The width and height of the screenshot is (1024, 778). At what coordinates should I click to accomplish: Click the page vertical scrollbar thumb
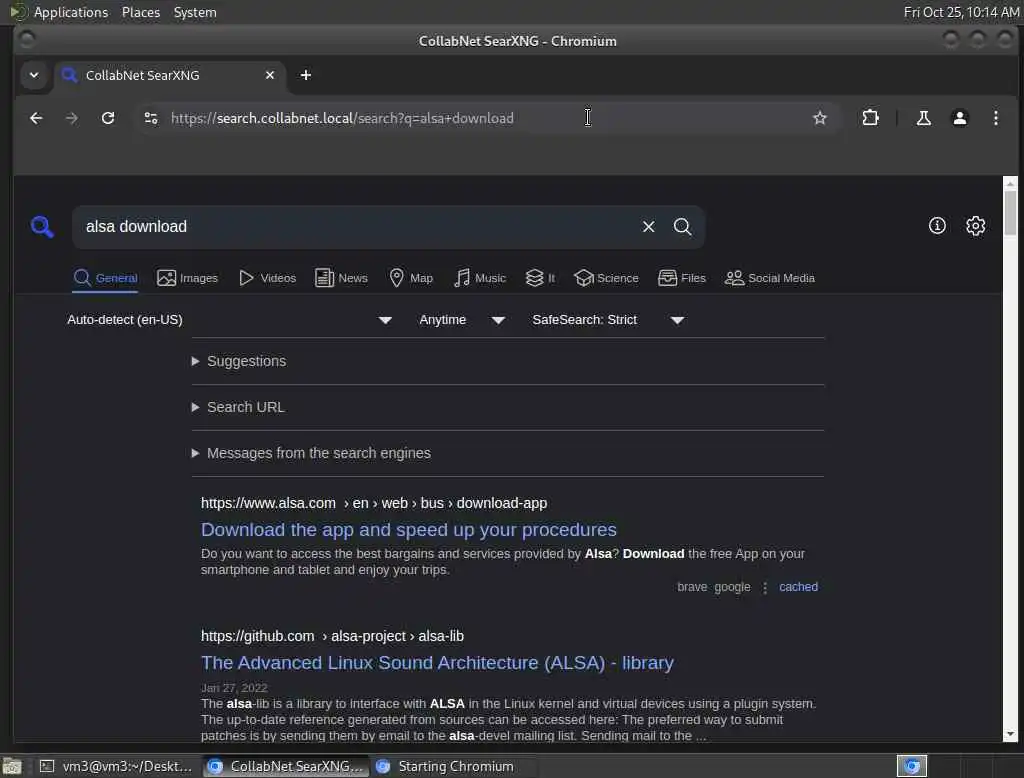tap(1010, 212)
